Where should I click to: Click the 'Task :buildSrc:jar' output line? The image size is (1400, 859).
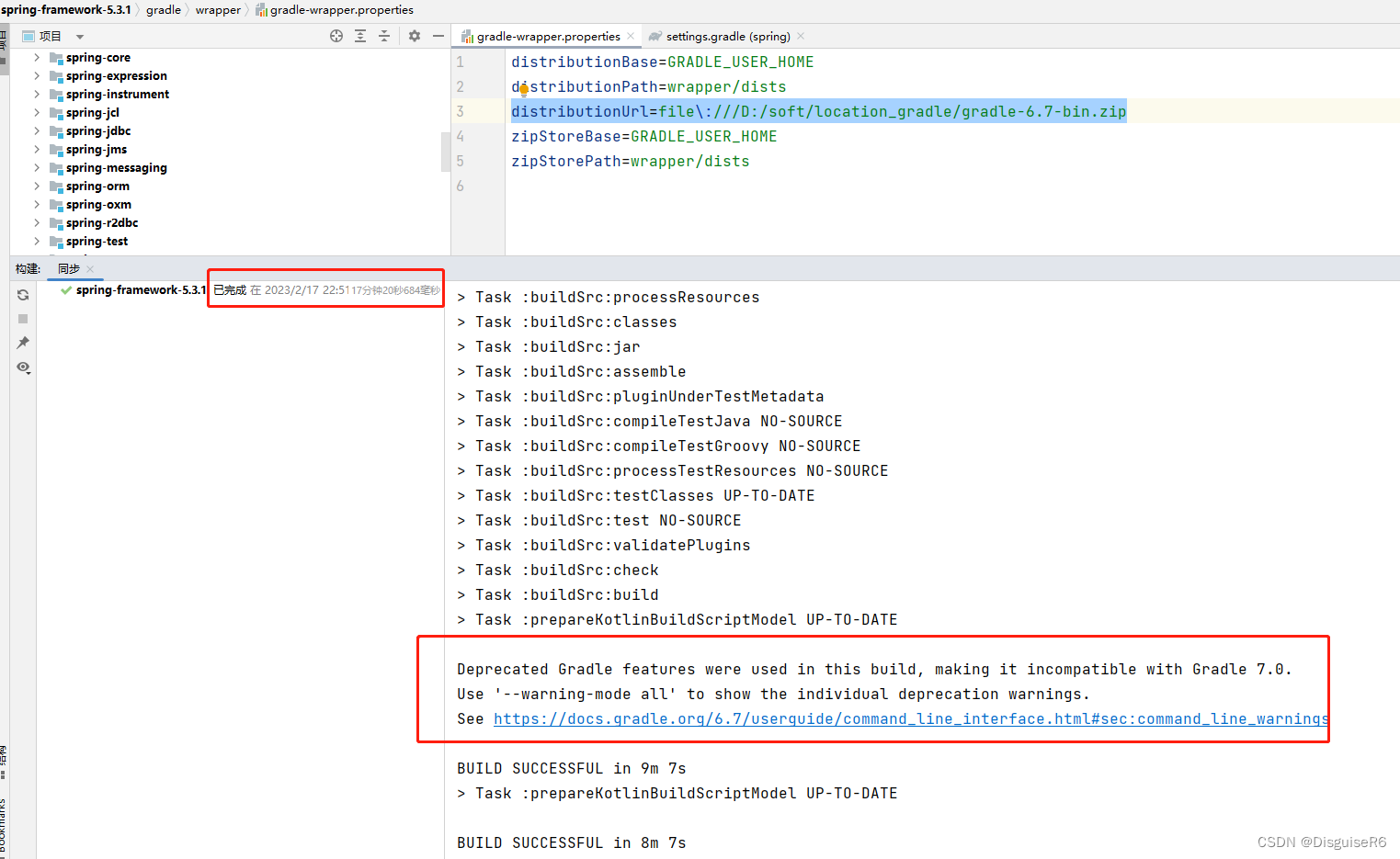(549, 346)
